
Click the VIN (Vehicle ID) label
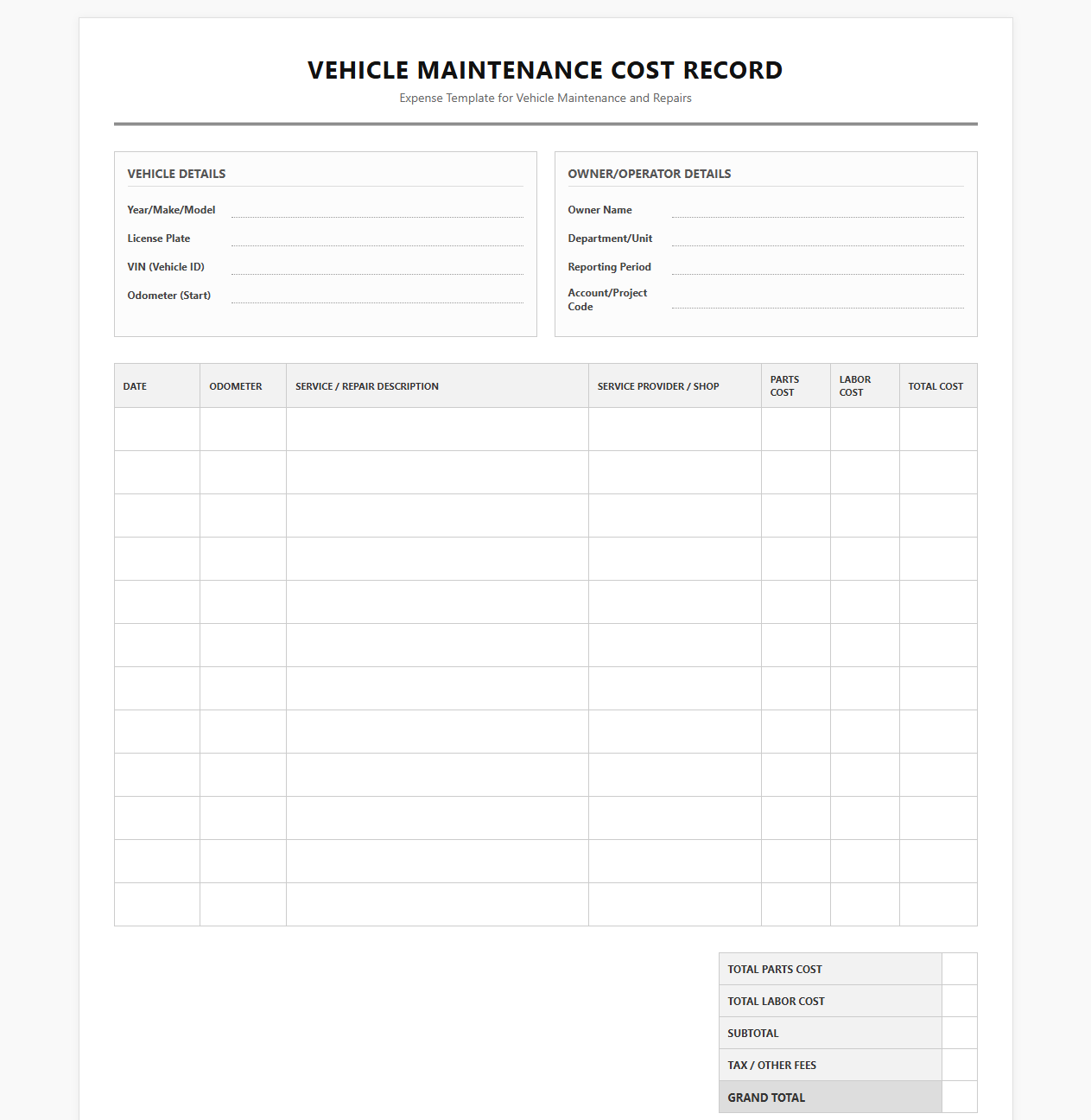(x=166, y=267)
